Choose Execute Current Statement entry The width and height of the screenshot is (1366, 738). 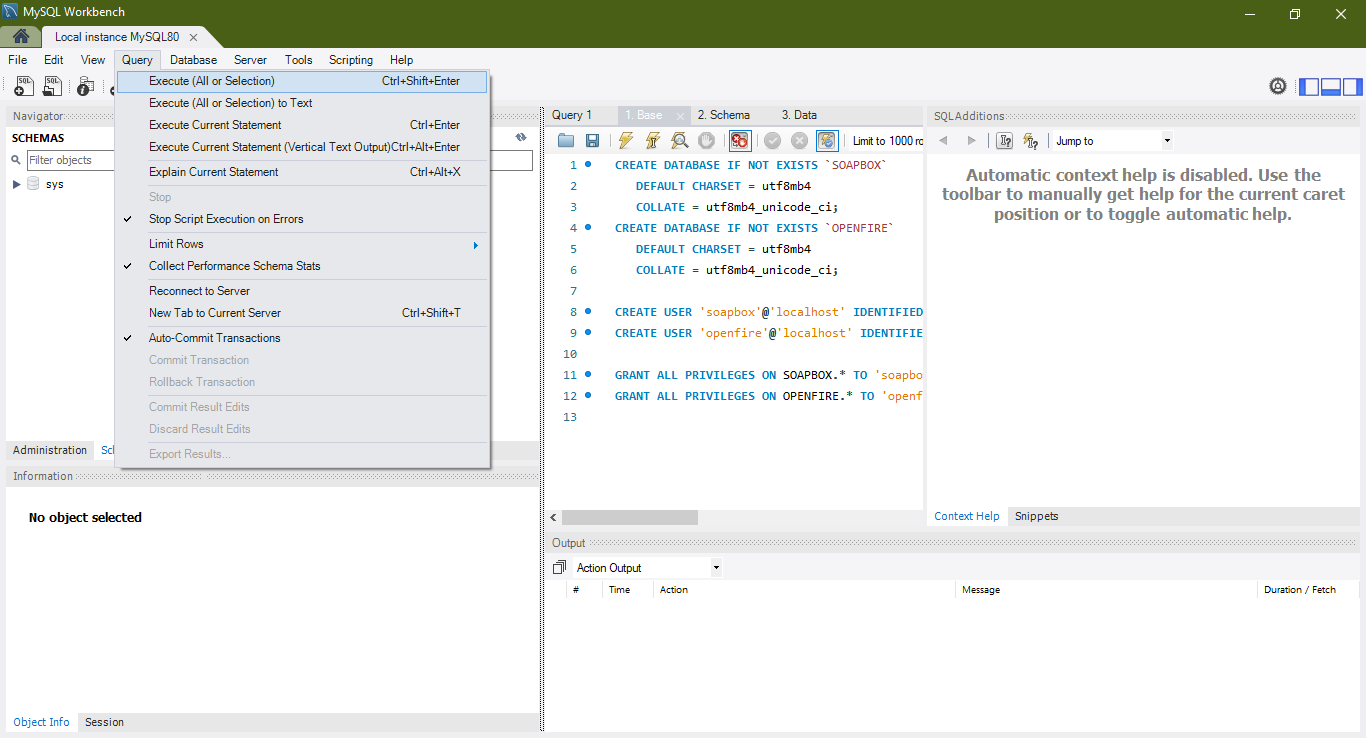pyautogui.click(x=303, y=125)
